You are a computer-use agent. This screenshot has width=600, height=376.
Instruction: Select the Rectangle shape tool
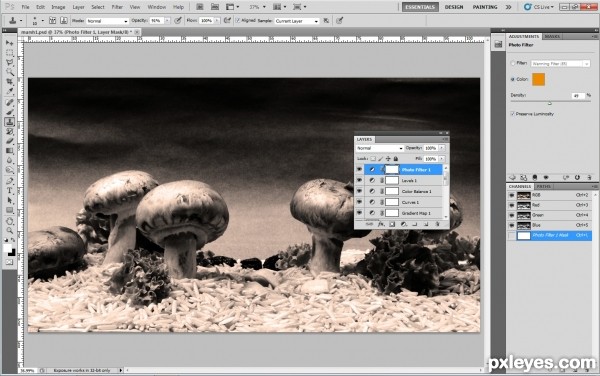pyautogui.click(x=10, y=210)
